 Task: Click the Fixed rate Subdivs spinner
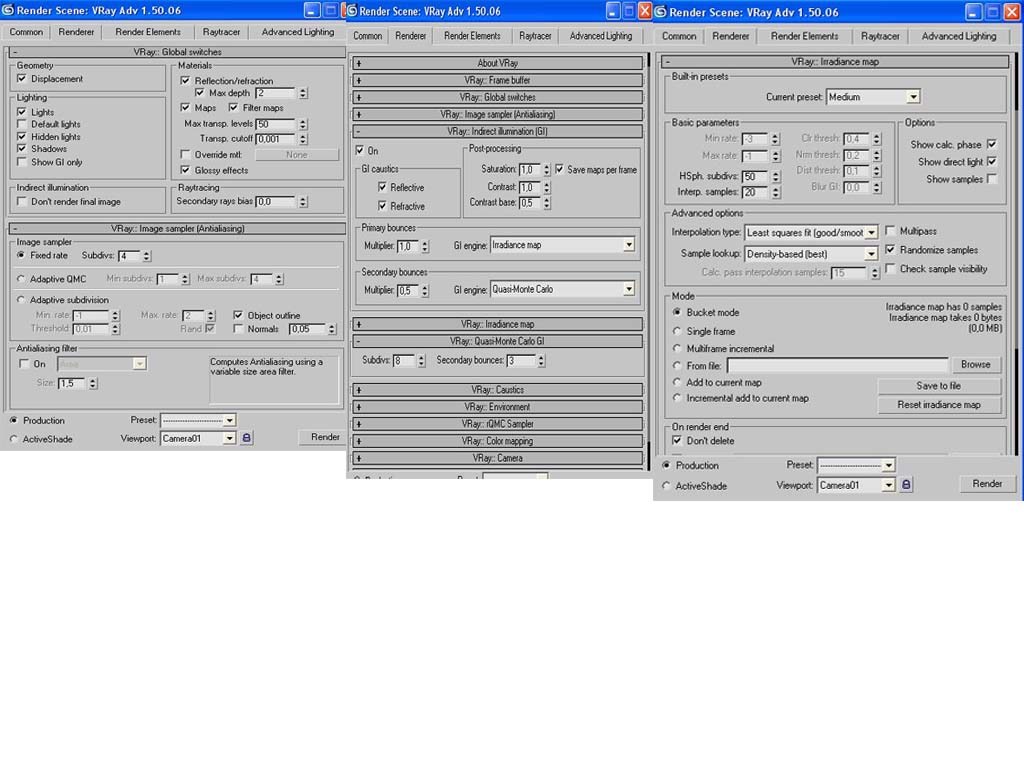(146, 256)
